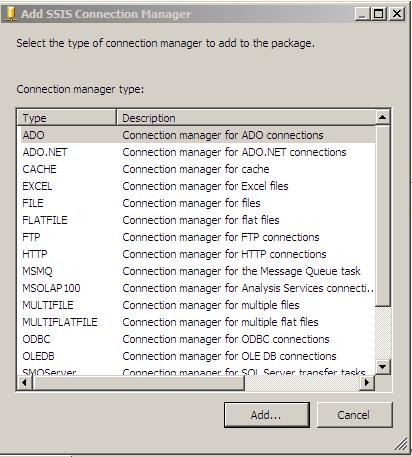This screenshot has width=412, height=457.
Task: Select the ODBC connection manager
Action: [x=198, y=339]
